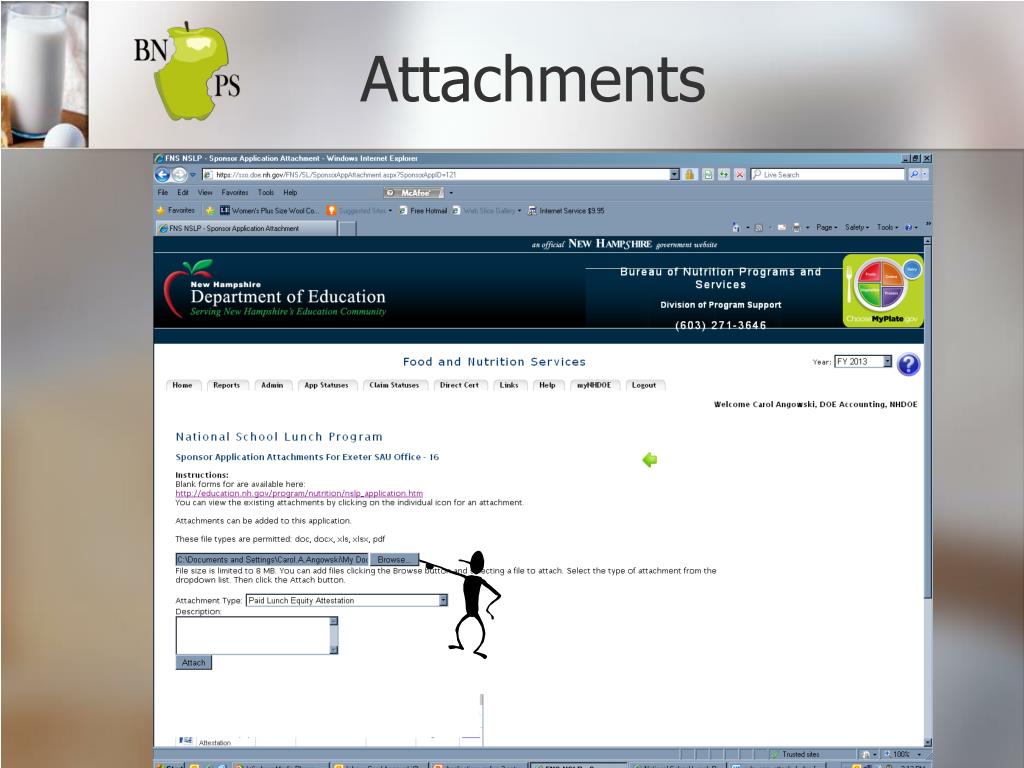The image size is (1024, 768).
Task: Stop loading with the red X icon
Action: [739, 174]
